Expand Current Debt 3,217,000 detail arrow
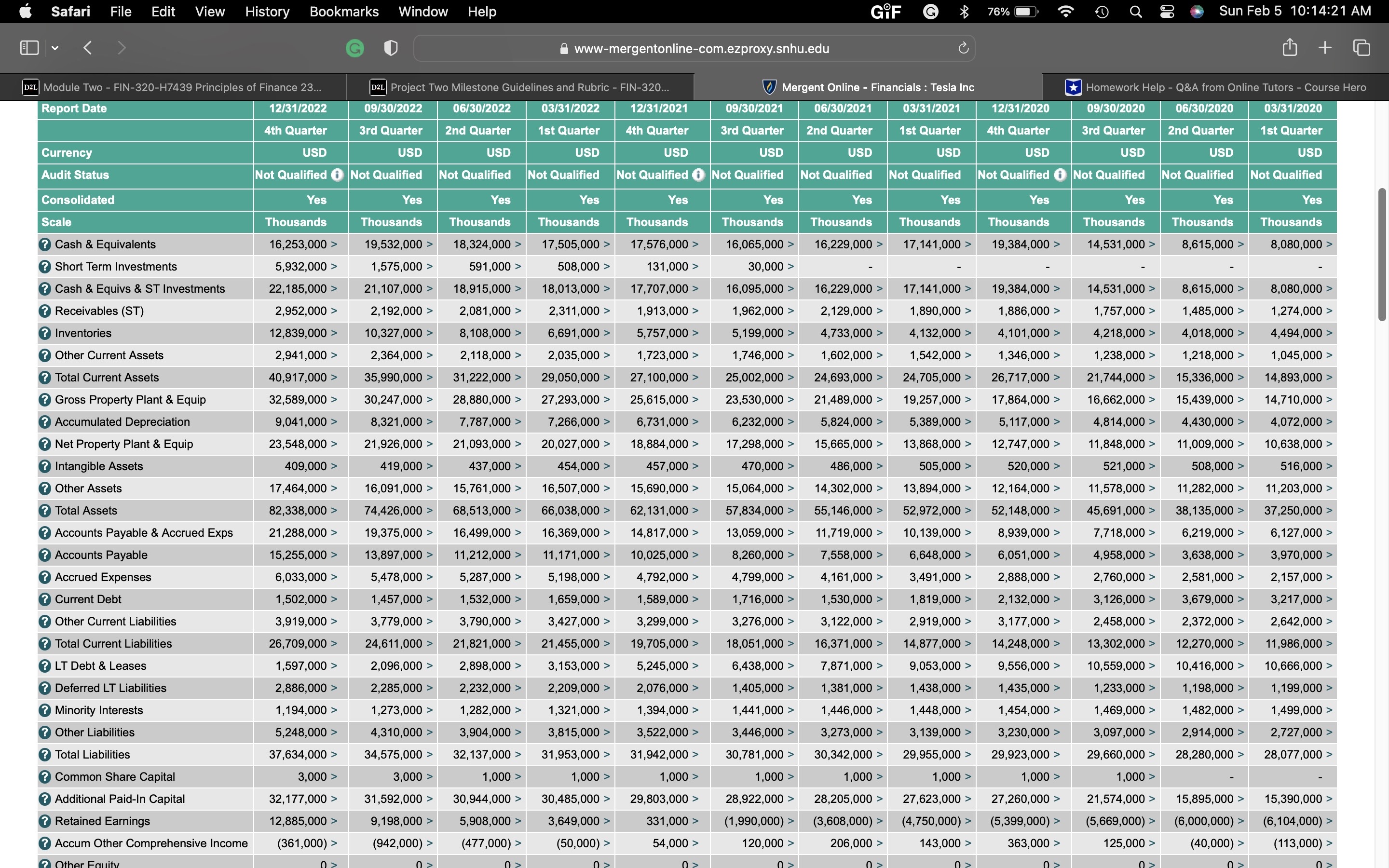Screen dimensions: 1389x868 pos(1329,599)
